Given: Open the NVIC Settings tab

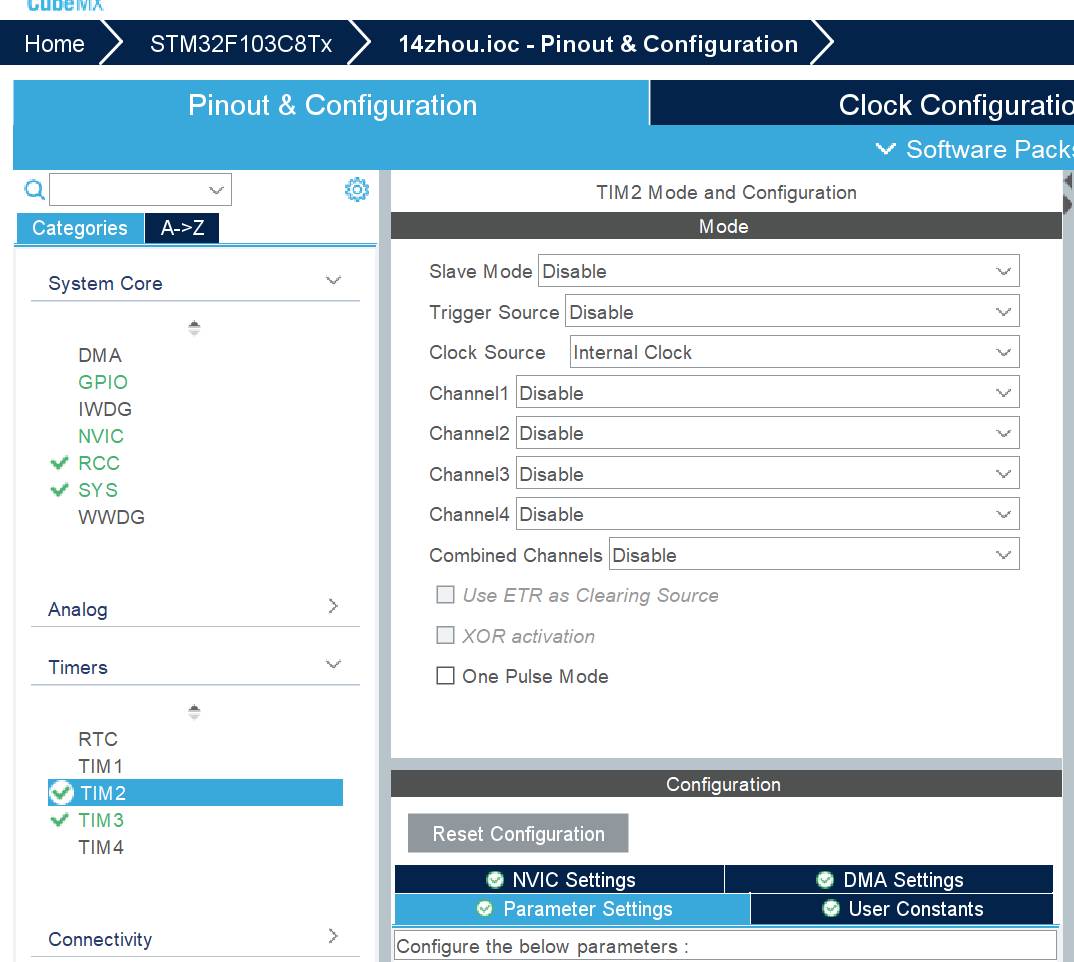Looking at the screenshot, I should click(x=560, y=879).
